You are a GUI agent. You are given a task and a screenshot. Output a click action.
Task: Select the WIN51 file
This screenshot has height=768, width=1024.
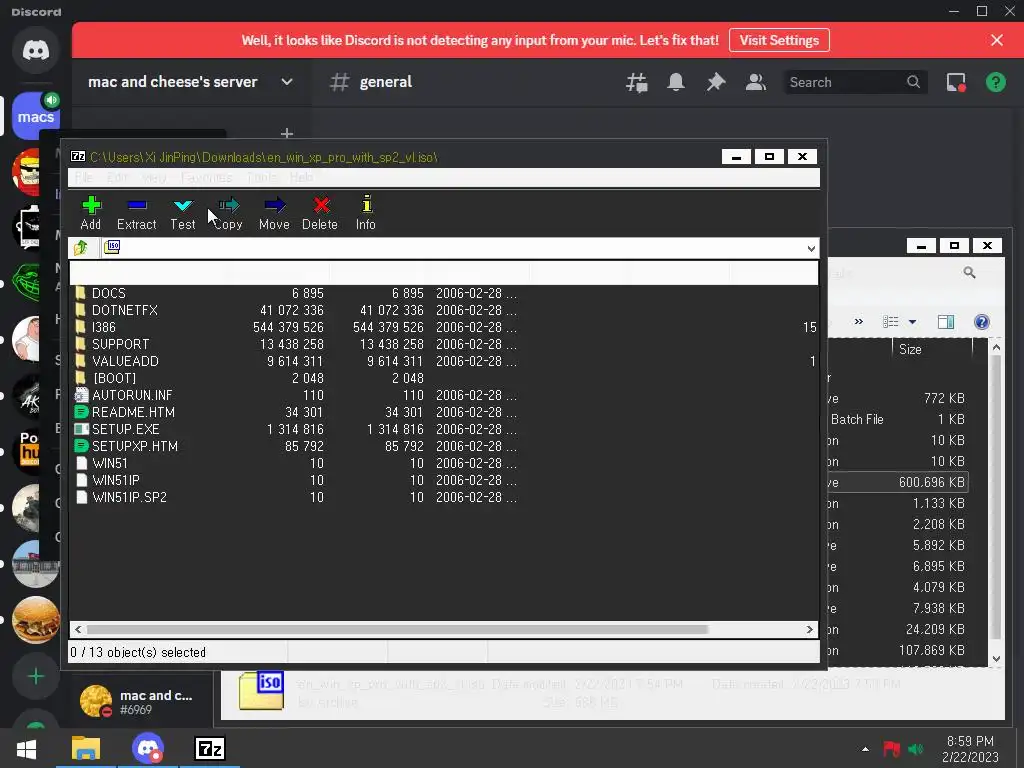[x=110, y=463]
